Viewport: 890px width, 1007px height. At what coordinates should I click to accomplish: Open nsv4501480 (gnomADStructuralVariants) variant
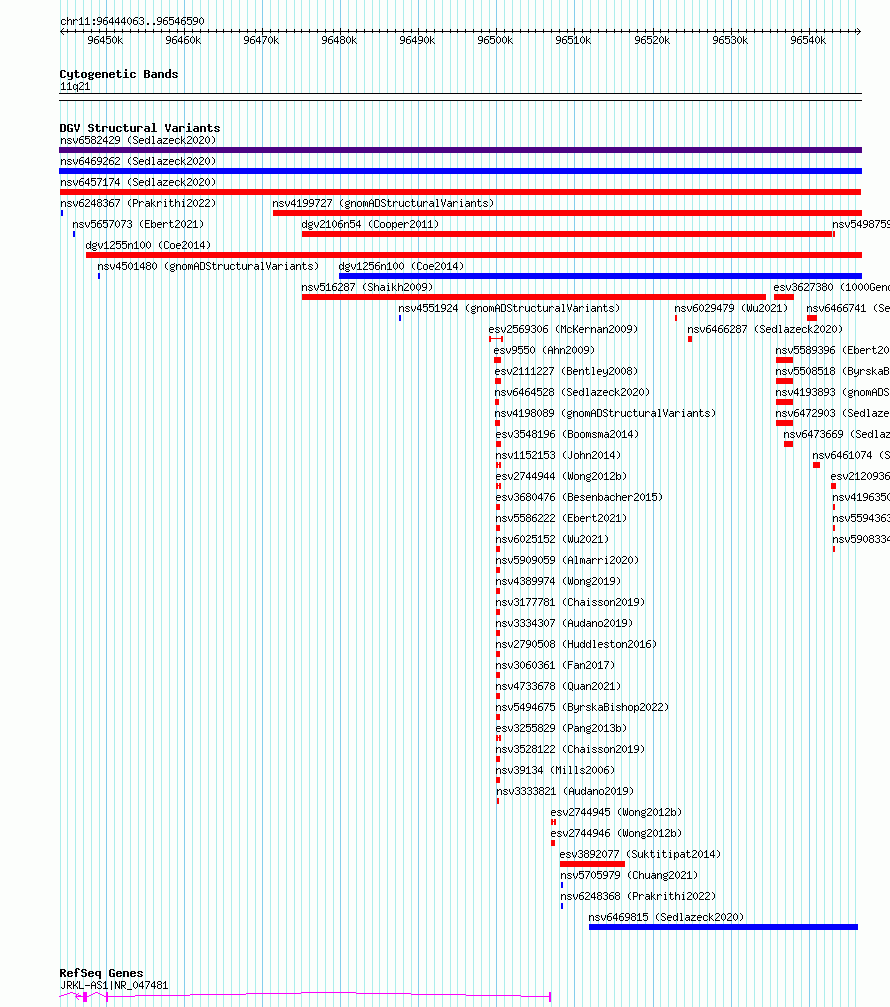pos(208,266)
